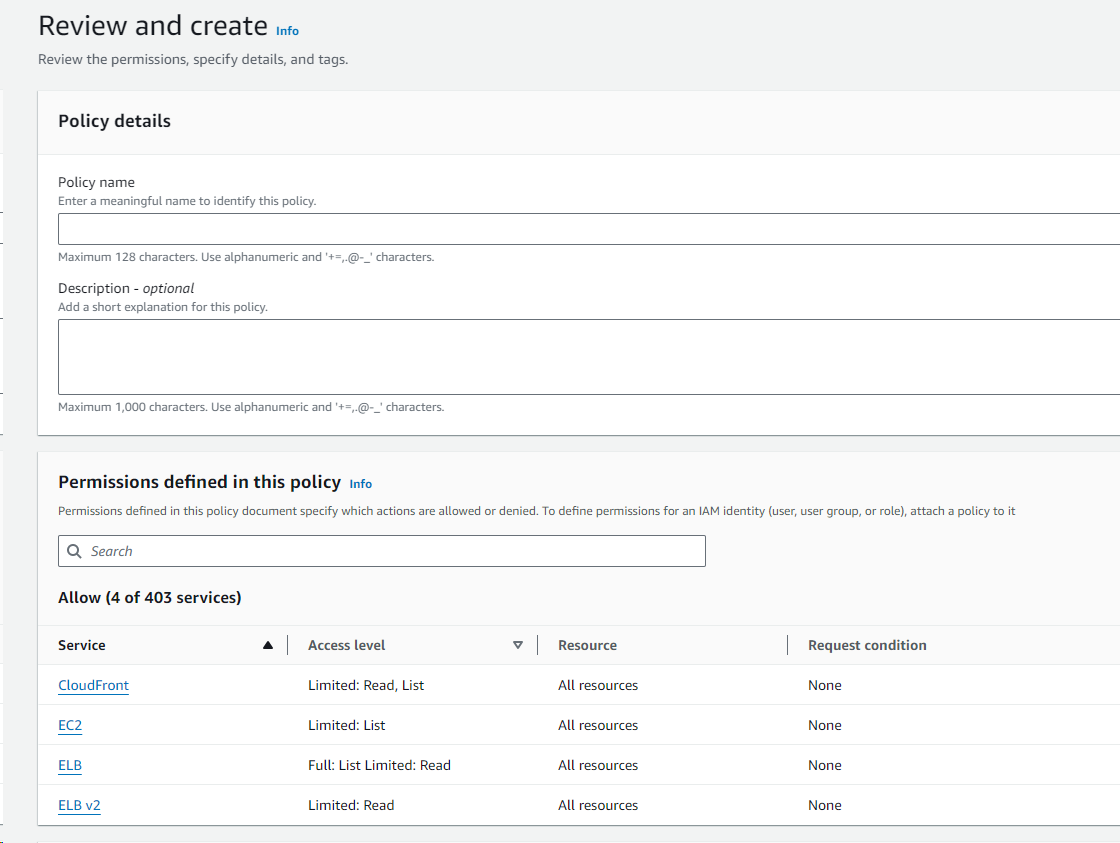
Task: Click the Info link beside Review and create
Action: coord(287,31)
